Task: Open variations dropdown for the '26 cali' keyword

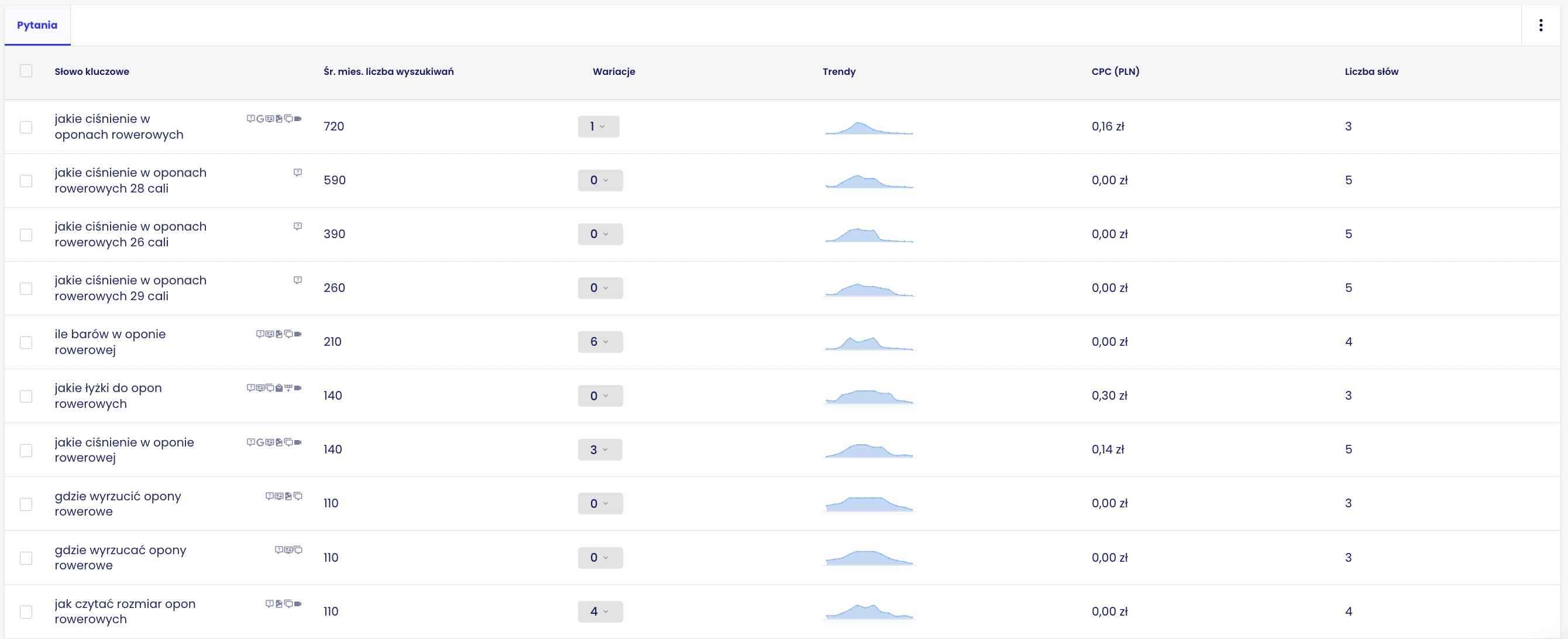Action: pos(600,234)
